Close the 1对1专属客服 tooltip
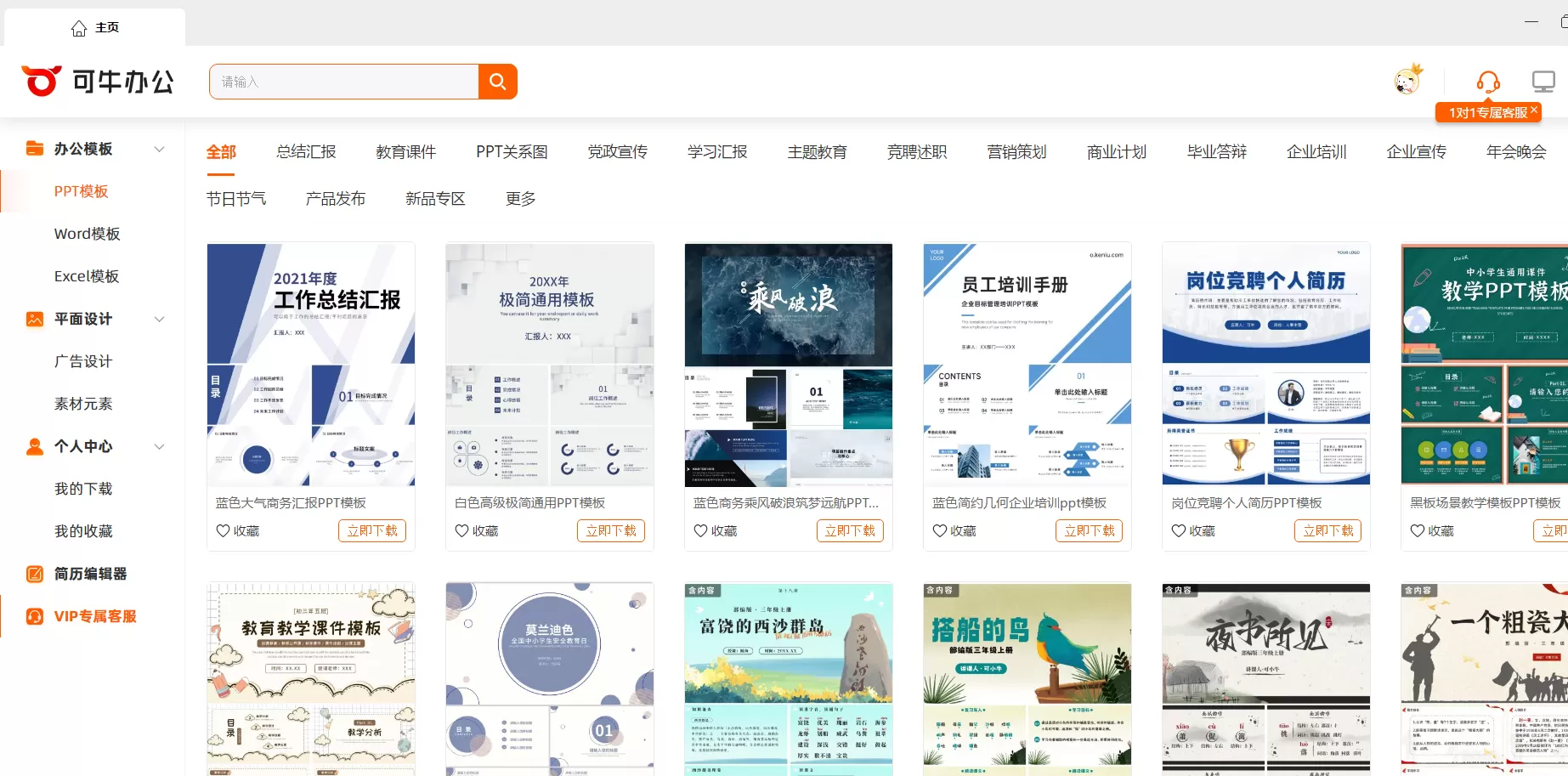 1534,110
